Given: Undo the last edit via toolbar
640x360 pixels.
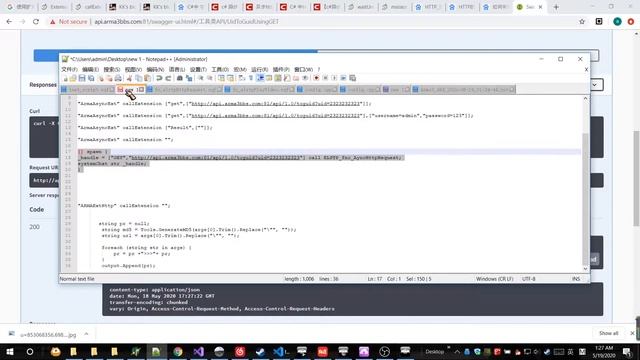Looking at the screenshot, I should pos(159,78).
